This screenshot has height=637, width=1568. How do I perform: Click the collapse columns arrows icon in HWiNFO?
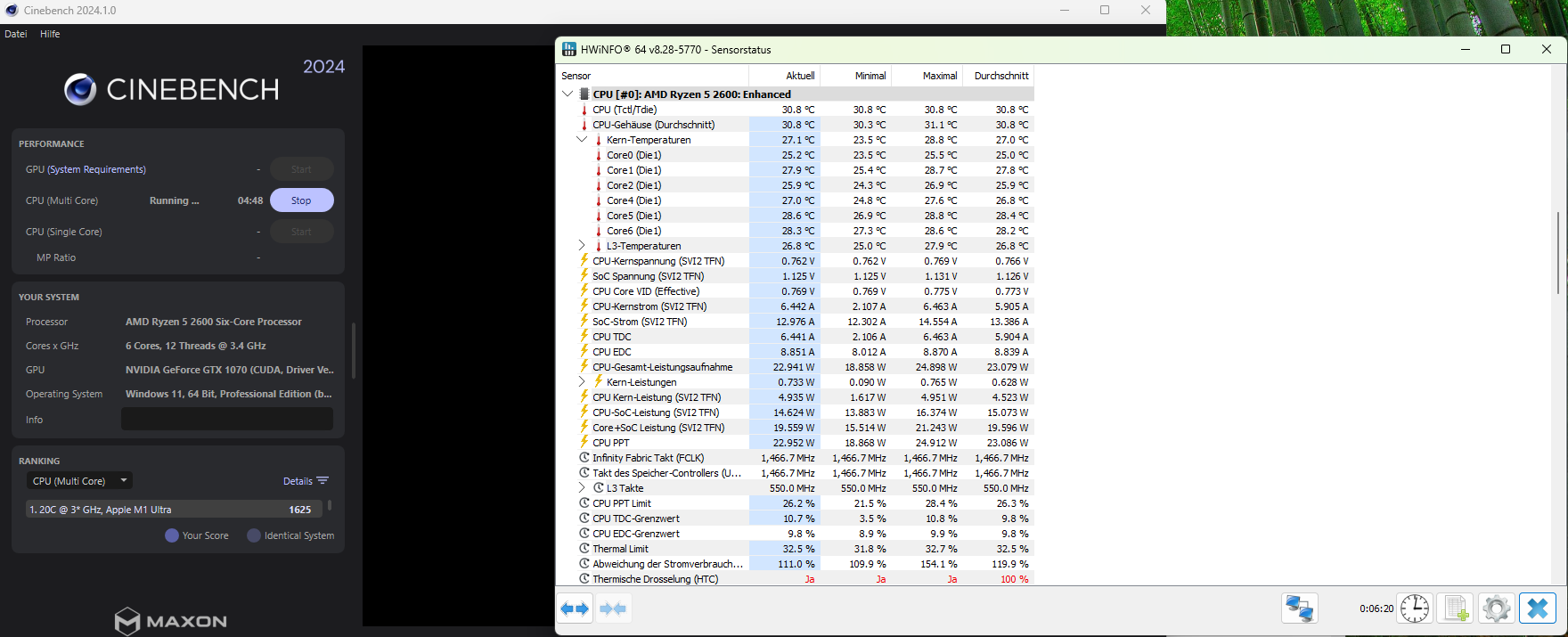[613, 608]
